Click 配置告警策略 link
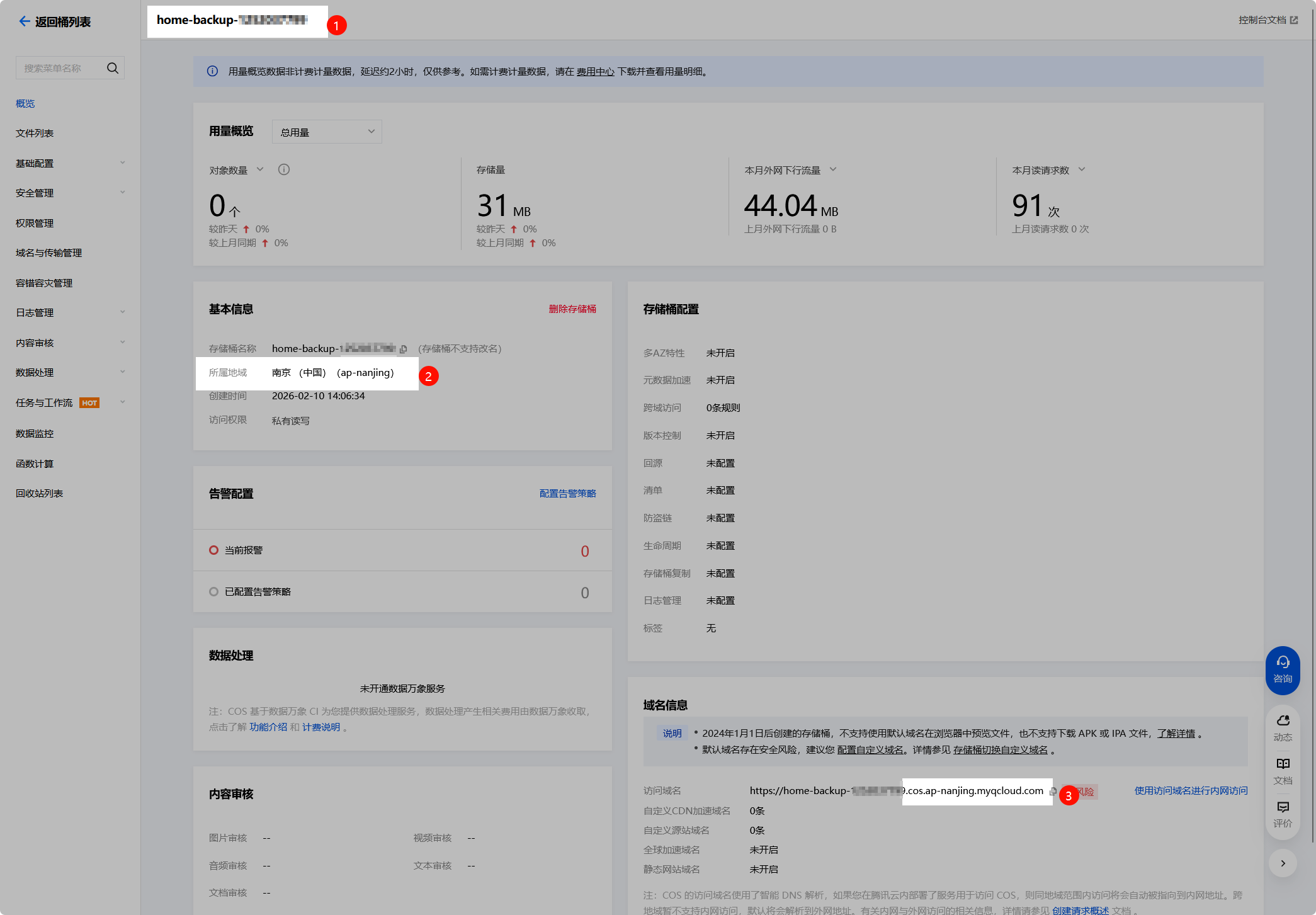1316x915 pixels. click(567, 494)
